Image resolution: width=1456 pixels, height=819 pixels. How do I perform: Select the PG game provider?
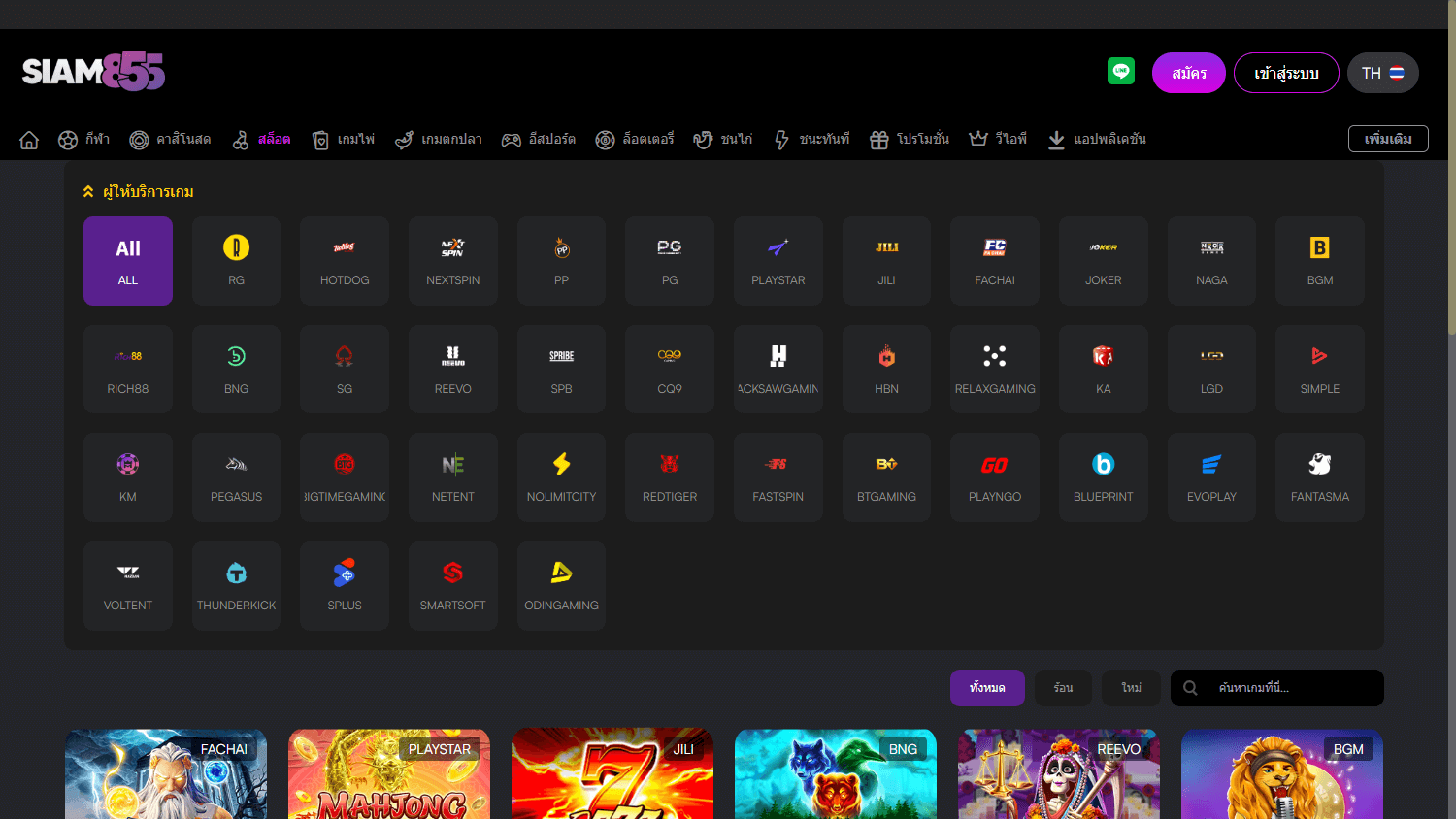point(669,260)
